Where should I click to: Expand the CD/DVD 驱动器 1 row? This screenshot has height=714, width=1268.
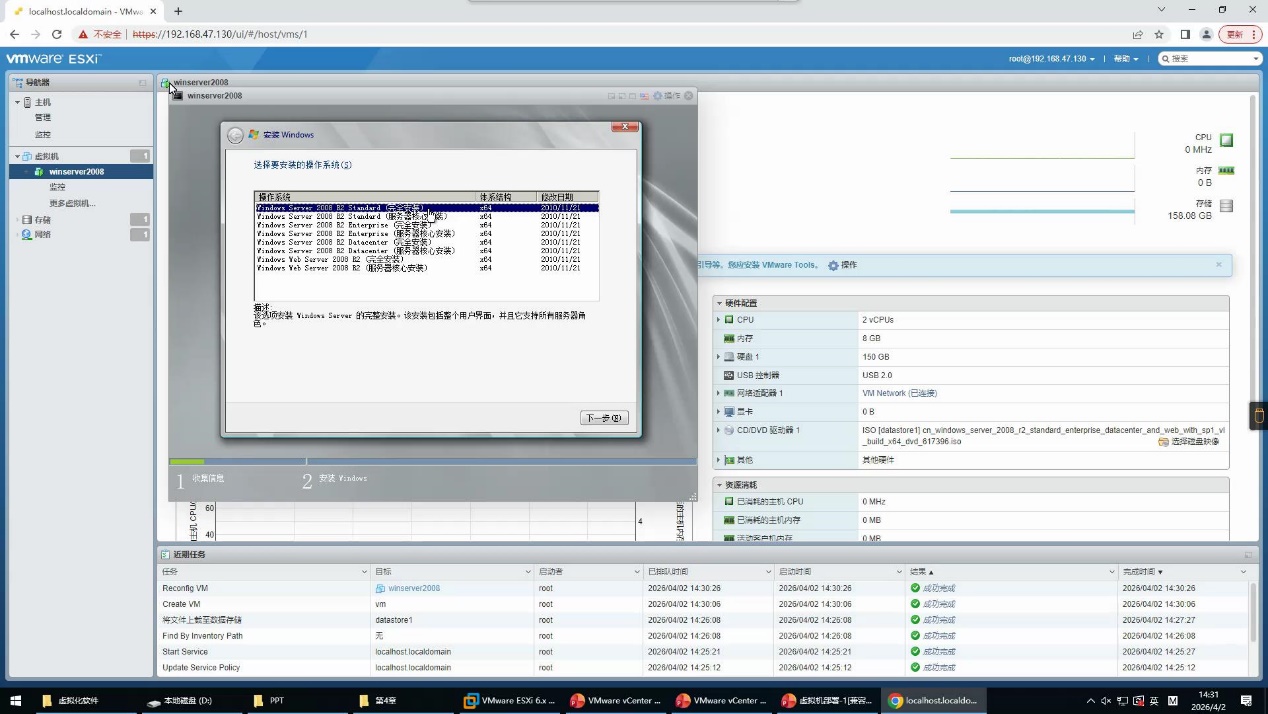coord(718,430)
